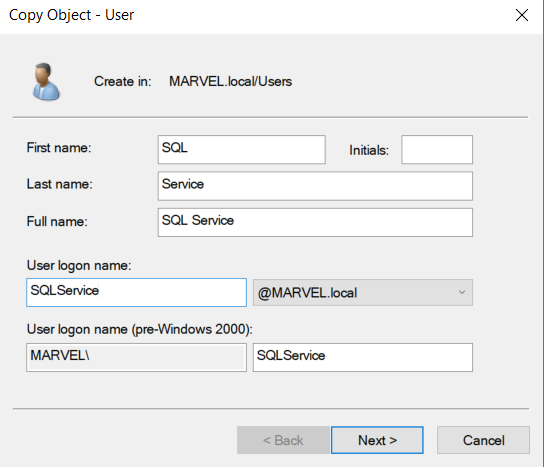The height and width of the screenshot is (468, 547).
Task: Proceed with the Next > button
Action: tap(377, 440)
